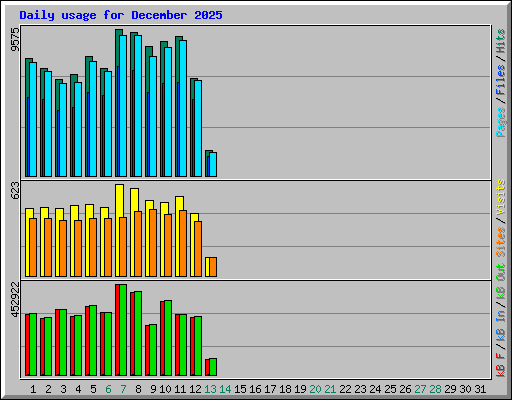Click the green day 13 label on the x-axis

click(x=210, y=389)
